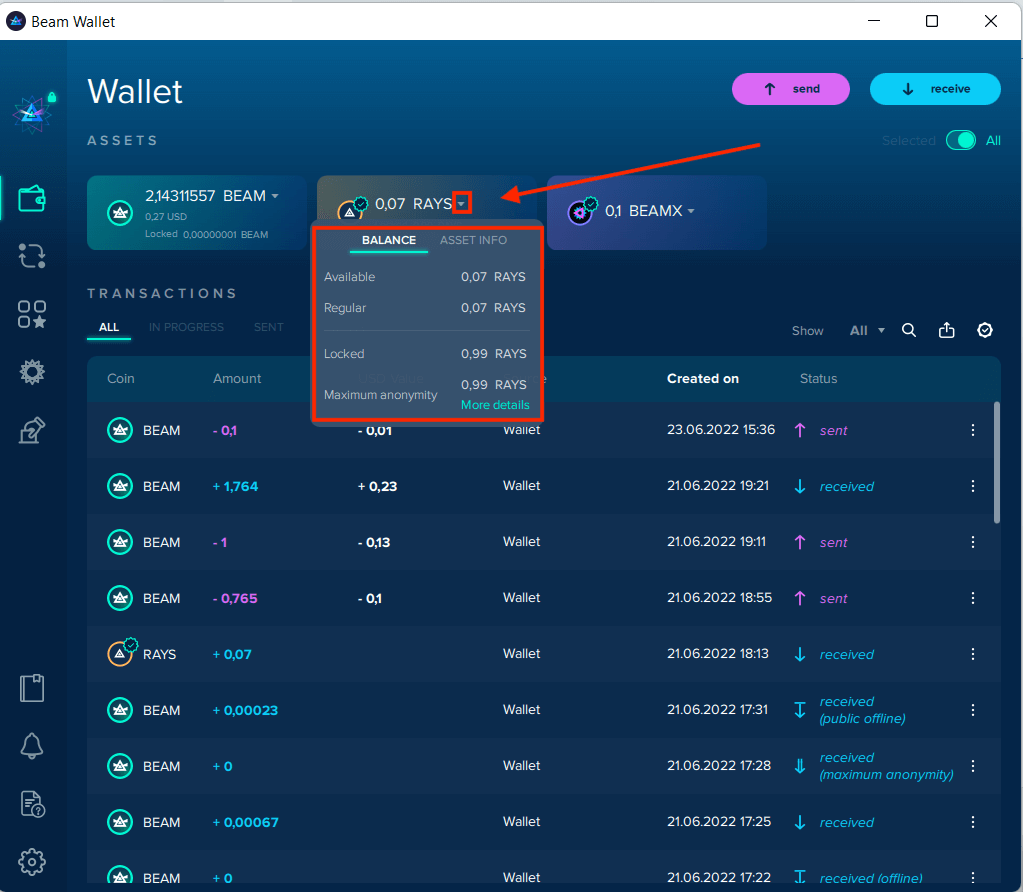This screenshot has width=1023, height=892.
Task: Click the search transactions magnifier icon
Action: [909, 330]
